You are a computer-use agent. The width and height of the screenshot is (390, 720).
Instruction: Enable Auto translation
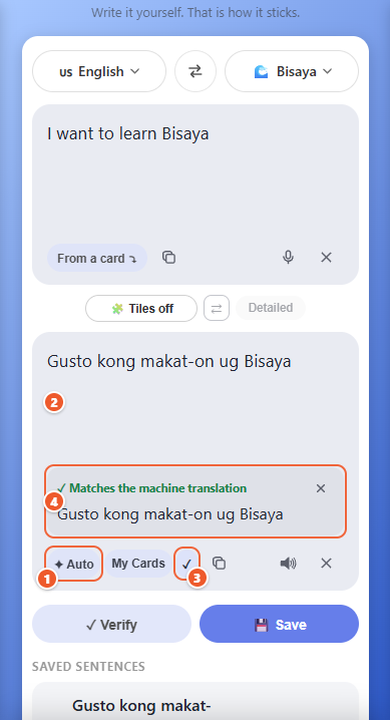(x=74, y=563)
